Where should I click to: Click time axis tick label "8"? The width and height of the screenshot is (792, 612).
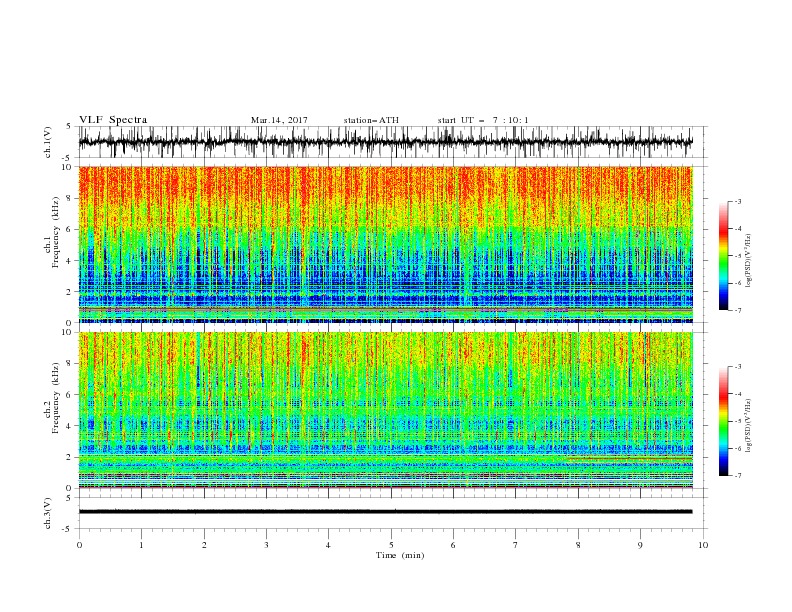click(578, 545)
